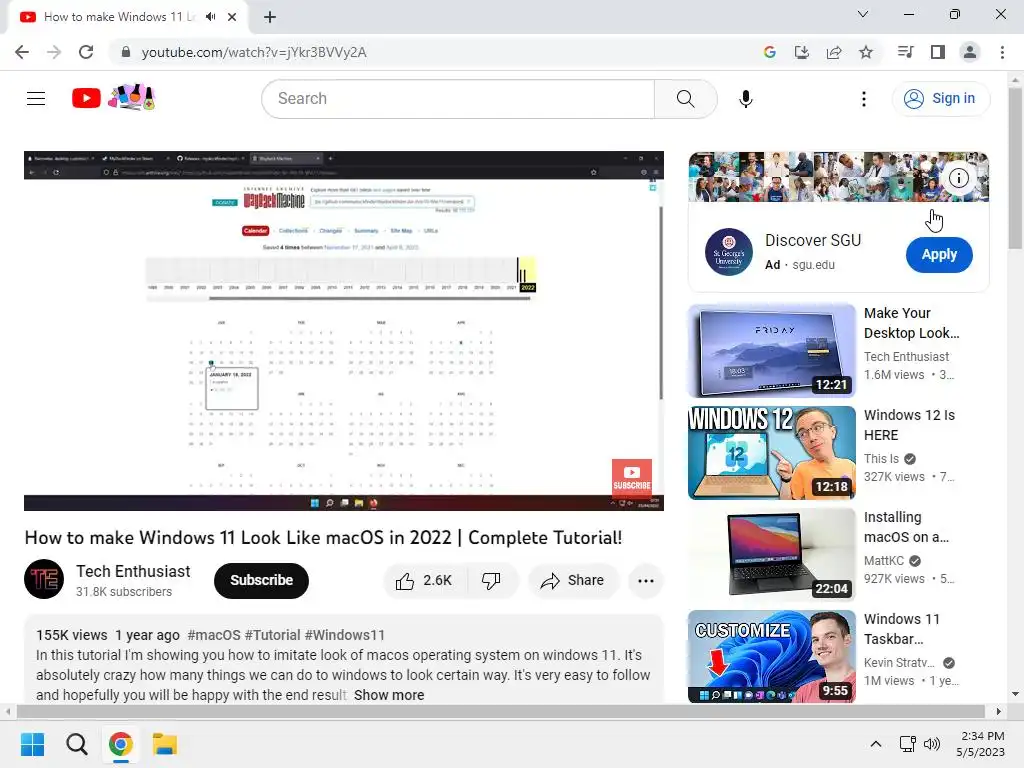
Task: Mute the tab via speaker icon
Action: tap(210, 17)
